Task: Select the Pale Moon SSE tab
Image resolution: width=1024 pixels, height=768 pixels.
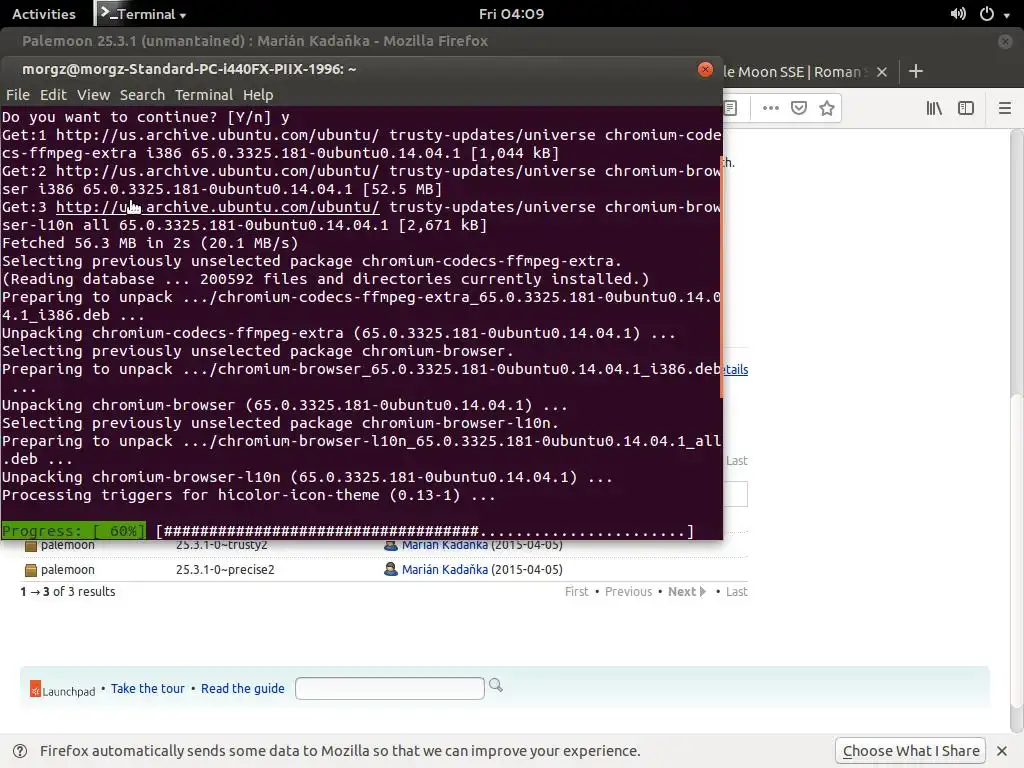Action: pyautogui.click(x=800, y=72)
